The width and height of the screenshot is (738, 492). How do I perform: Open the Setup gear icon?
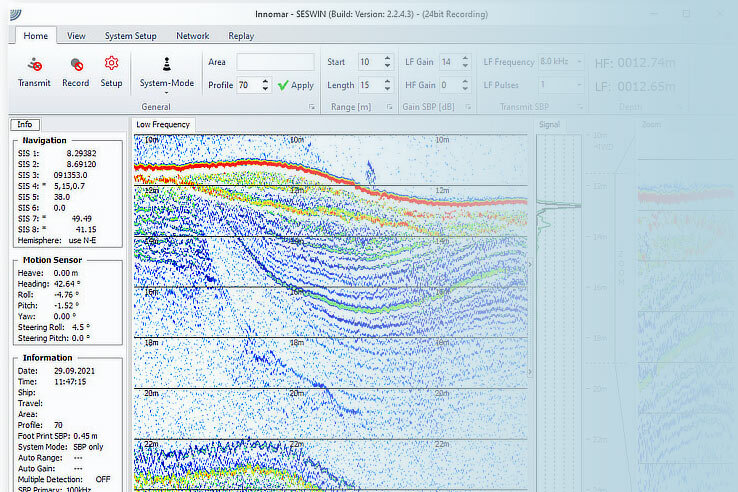[x=112, y=63]
